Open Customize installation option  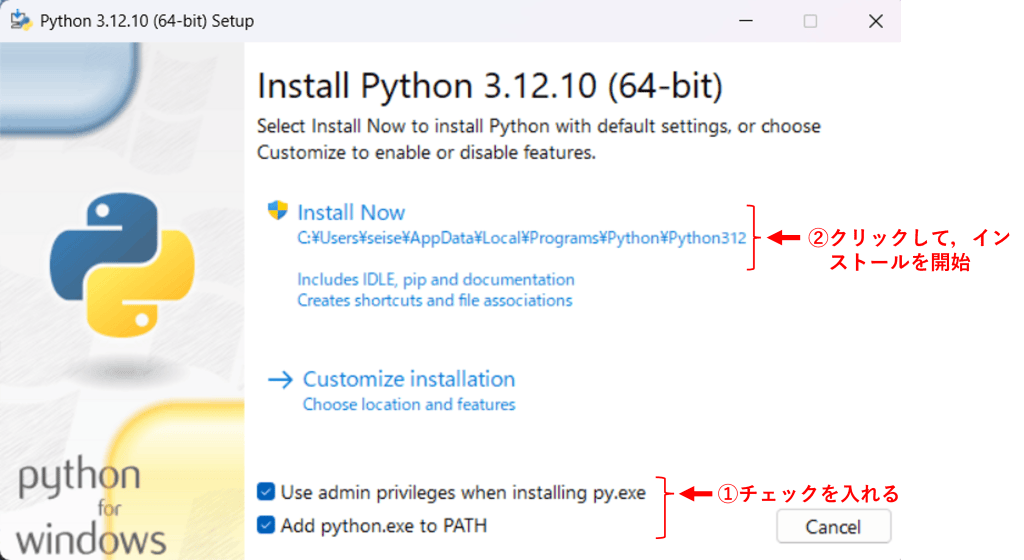point(409,379)
